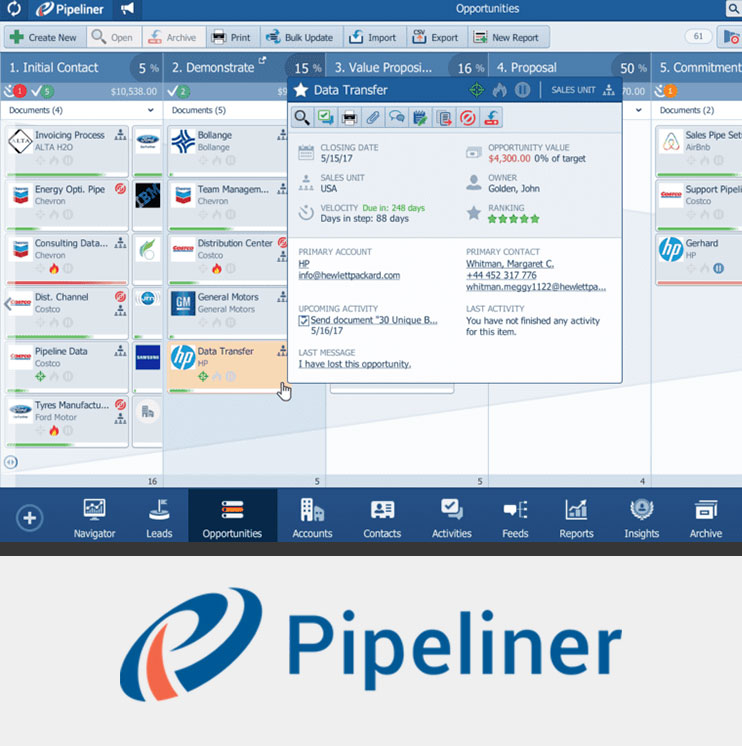
Task: Click the refresh icon in top-left corner
Action: click(x=14, y=10)
